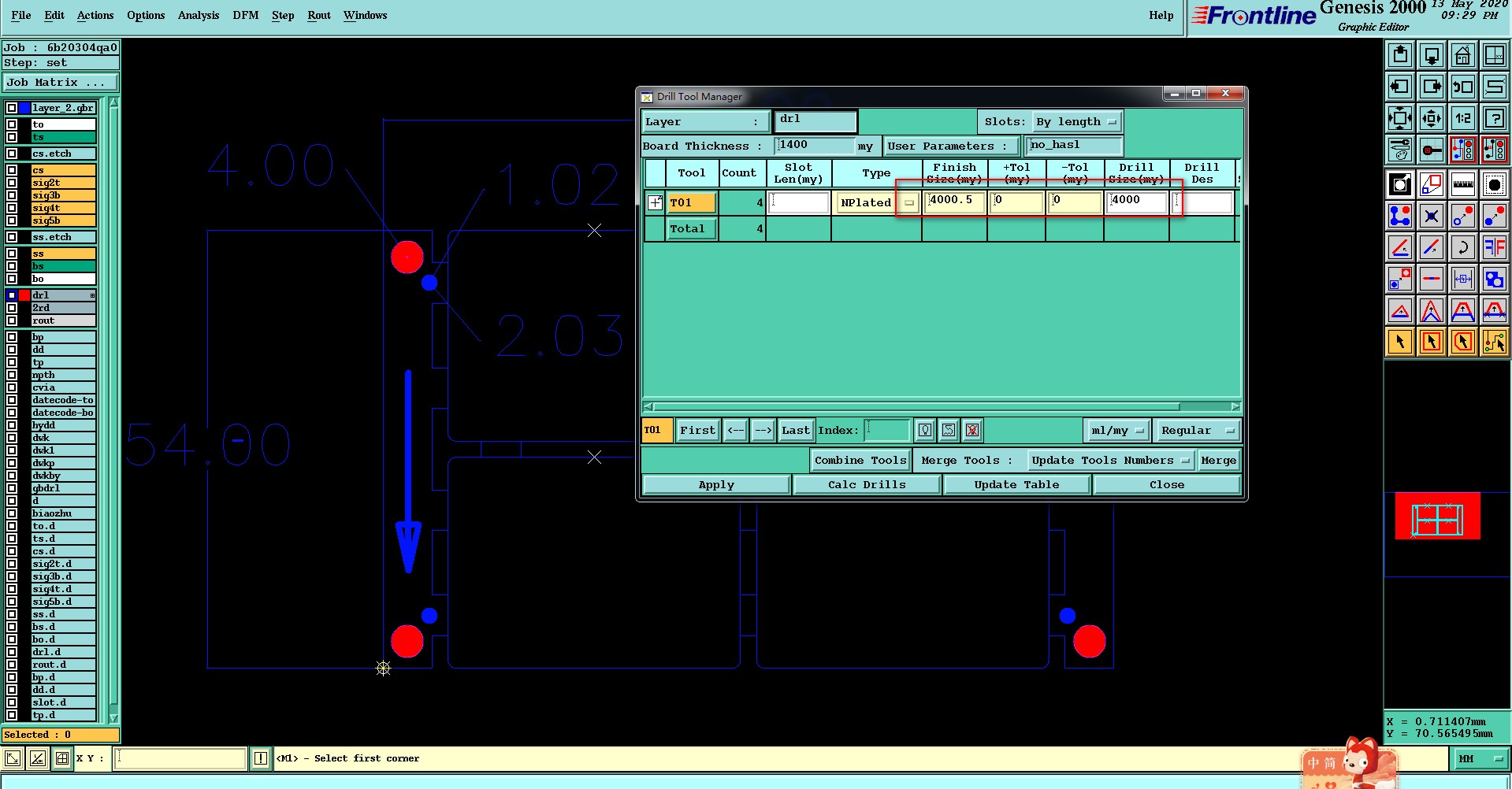This screenshot has height=789, width=1512.
Task: Click the connected blue dots snap icon
Action: tap(1400, 216)
